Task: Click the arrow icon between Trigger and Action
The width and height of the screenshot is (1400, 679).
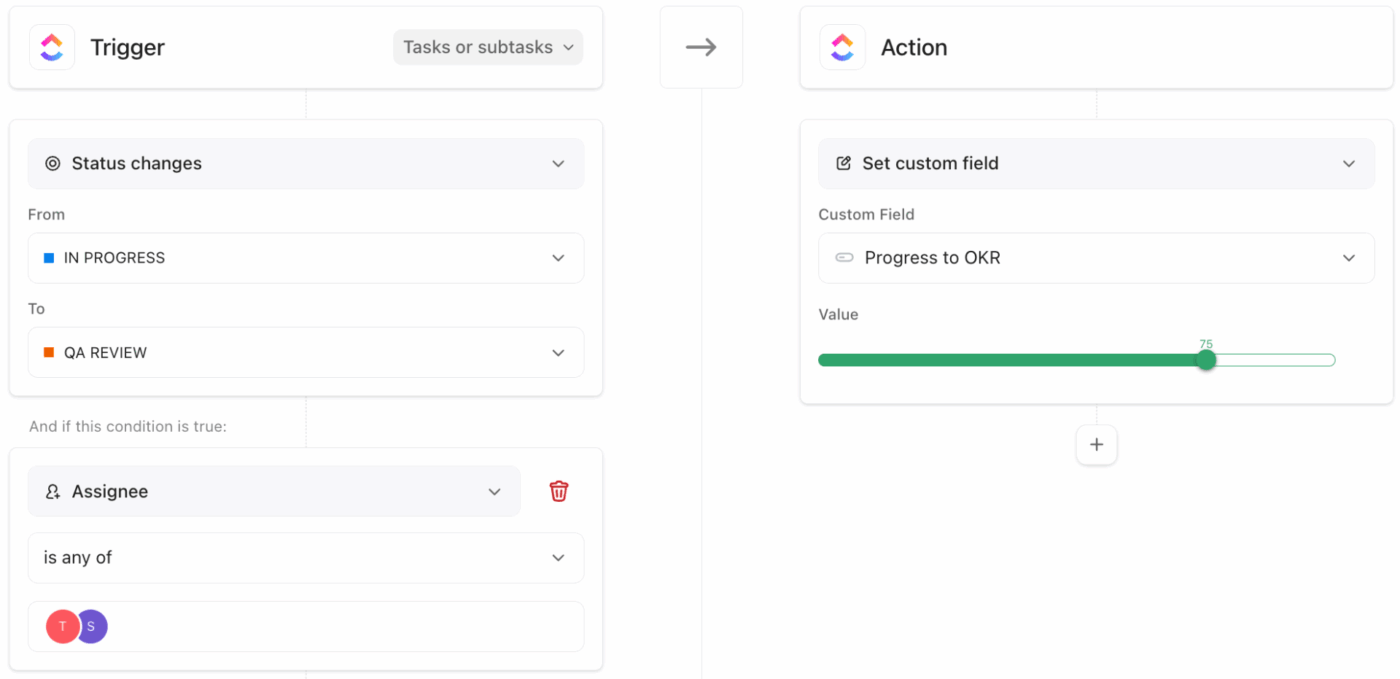Action: point(700,46)
